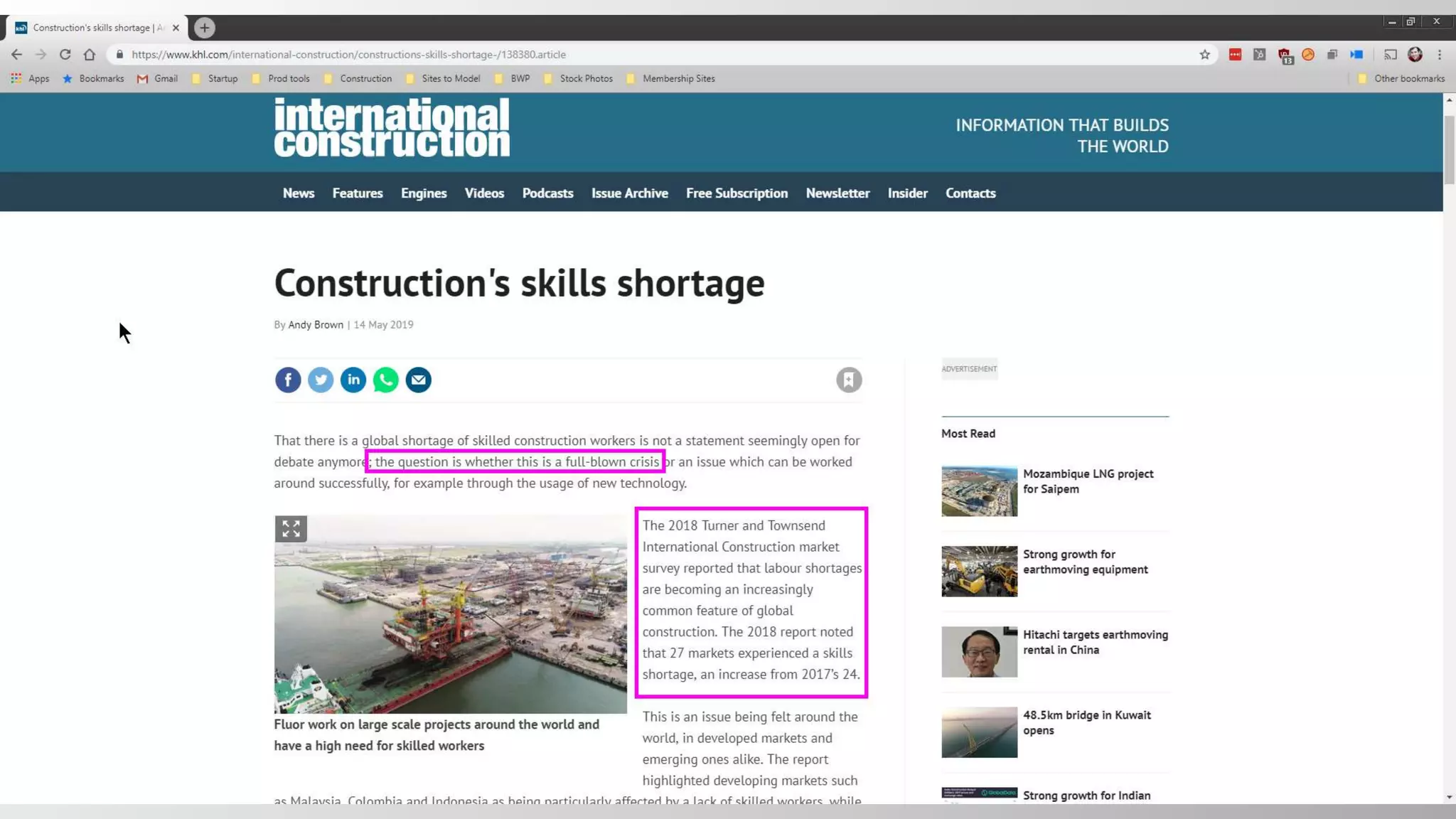Save article with the bookmark icon
This screenshot has height=819, width=1456.
click(x=849, y=380)
